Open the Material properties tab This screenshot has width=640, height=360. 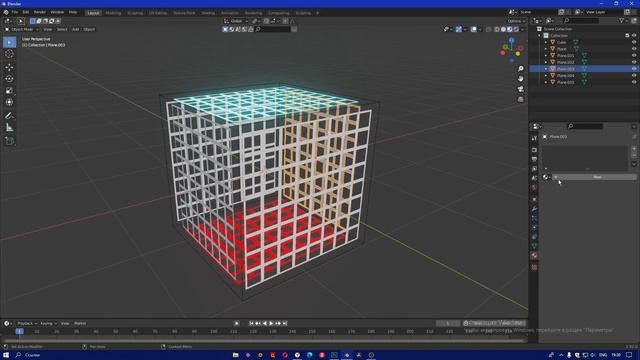click(x=534, y=256)
